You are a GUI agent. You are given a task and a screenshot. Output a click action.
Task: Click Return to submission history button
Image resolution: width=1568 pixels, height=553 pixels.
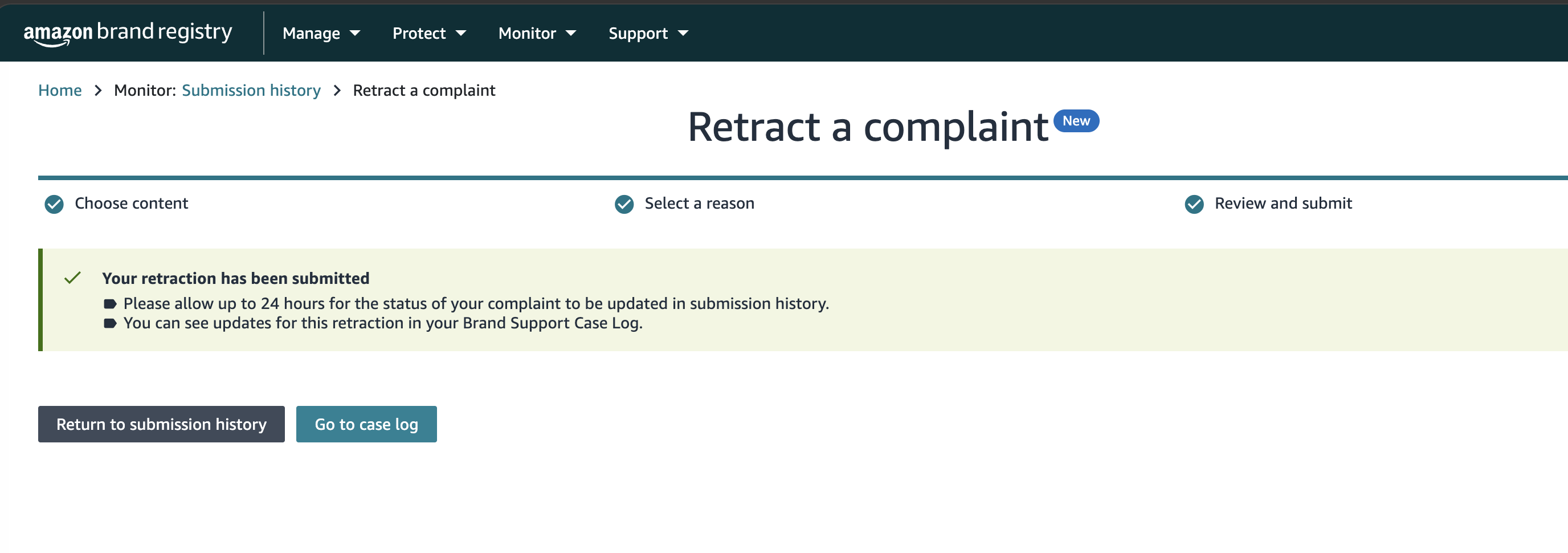coord(161,424)
